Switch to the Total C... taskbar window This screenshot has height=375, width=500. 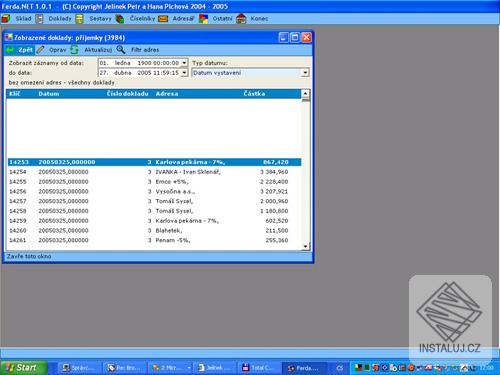click(x=259, y=368)
